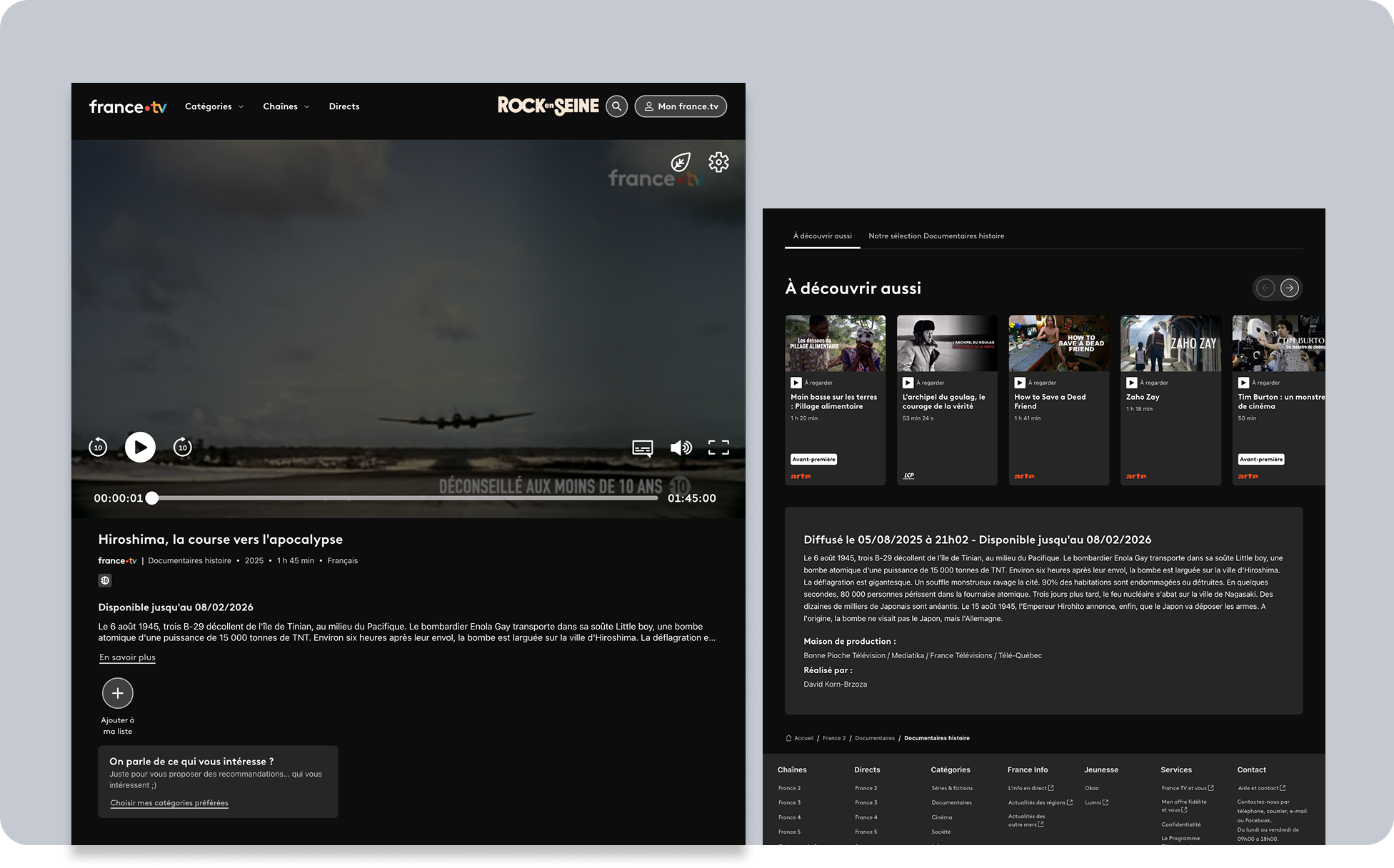Add documentary to my list
1394x868 pixels.
click(118, 693)
